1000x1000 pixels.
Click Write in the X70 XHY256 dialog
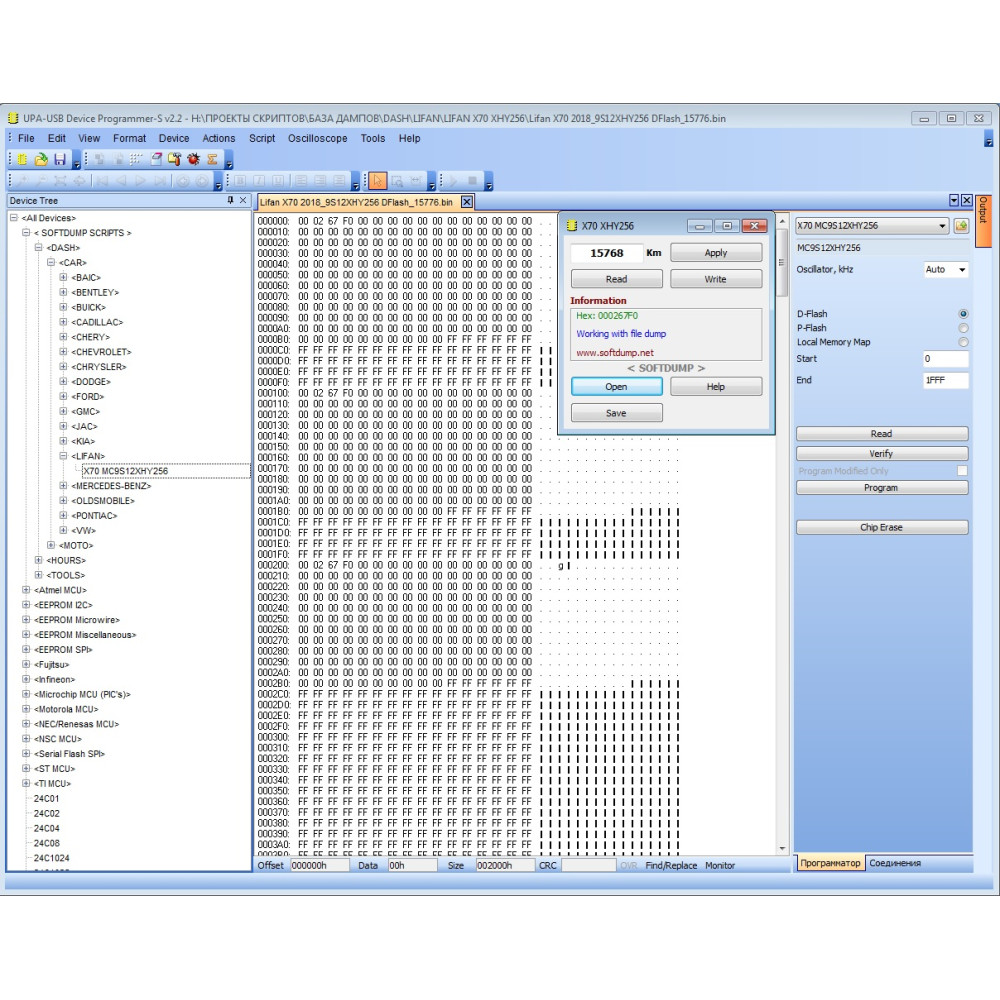tap(716, 279)
